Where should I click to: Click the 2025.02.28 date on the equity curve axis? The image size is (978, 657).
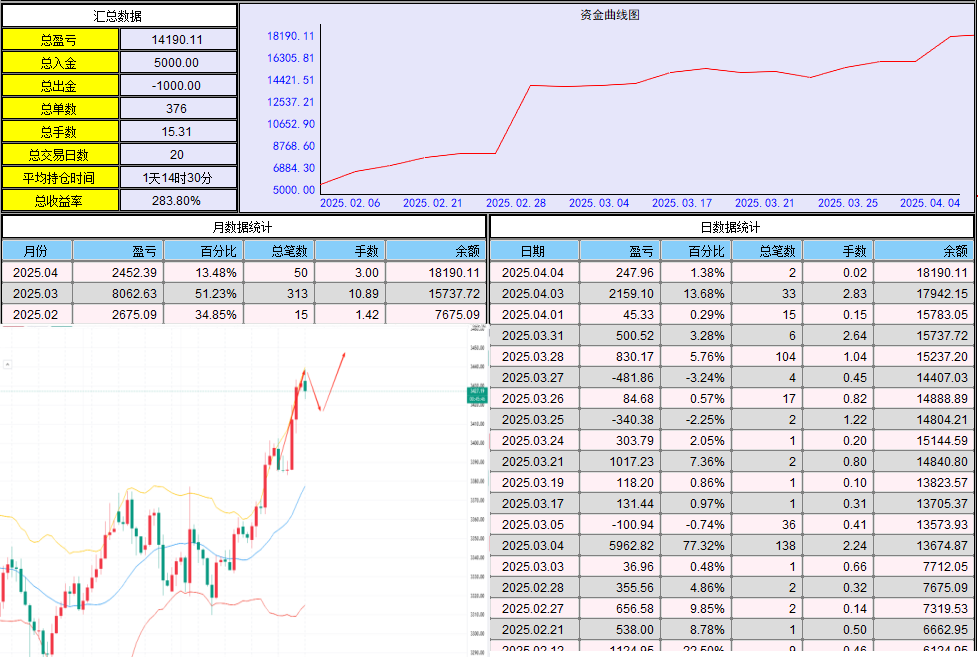point(516,203)
